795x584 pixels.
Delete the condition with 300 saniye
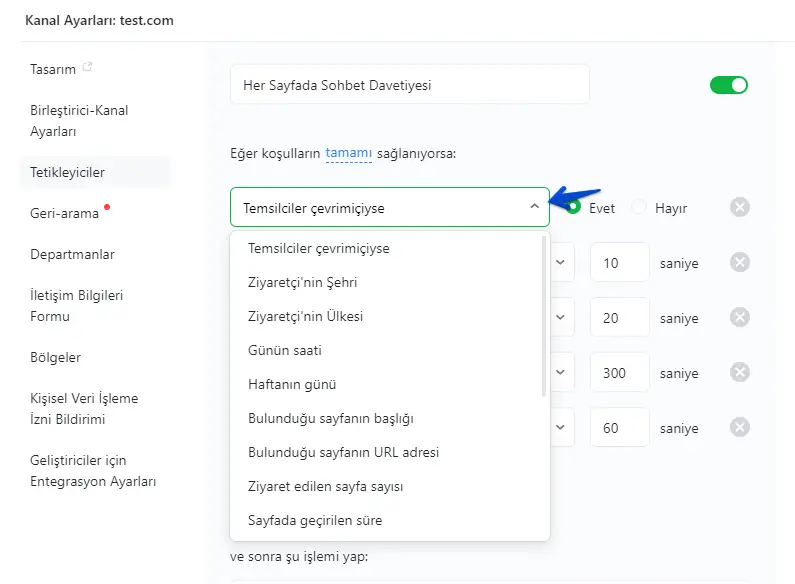pyautogui.click(x=739, y=372)
